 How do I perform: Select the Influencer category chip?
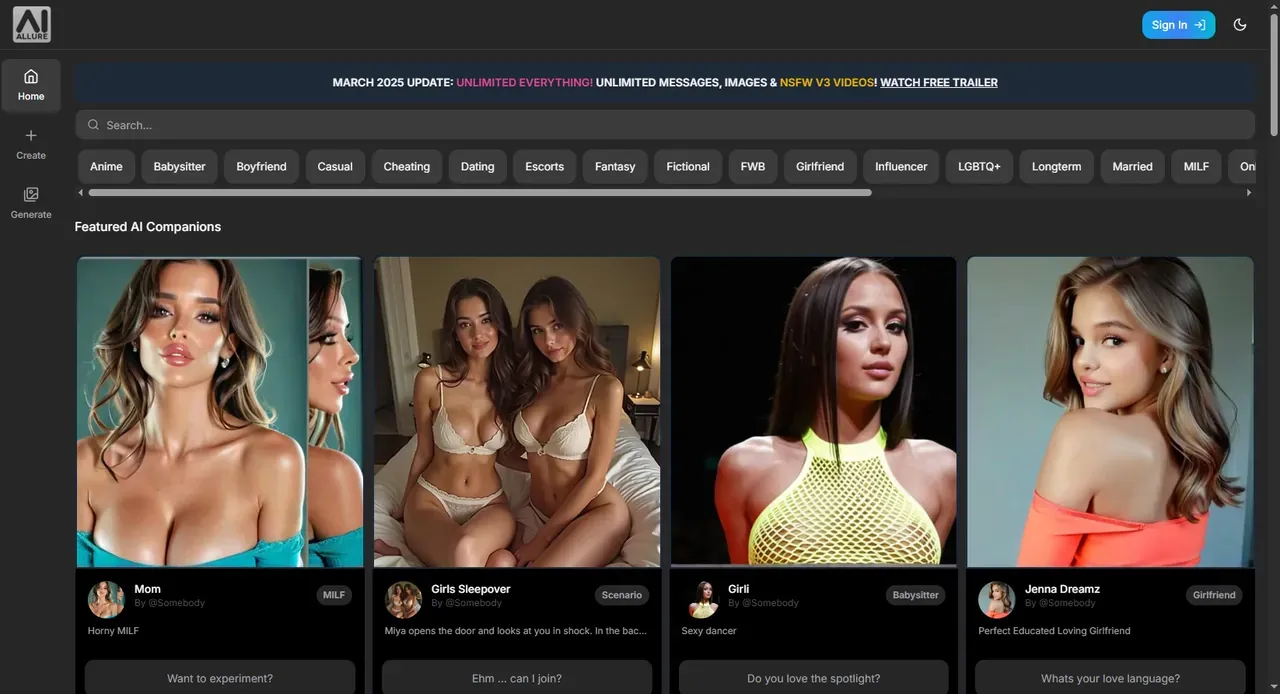click(901, 167)
